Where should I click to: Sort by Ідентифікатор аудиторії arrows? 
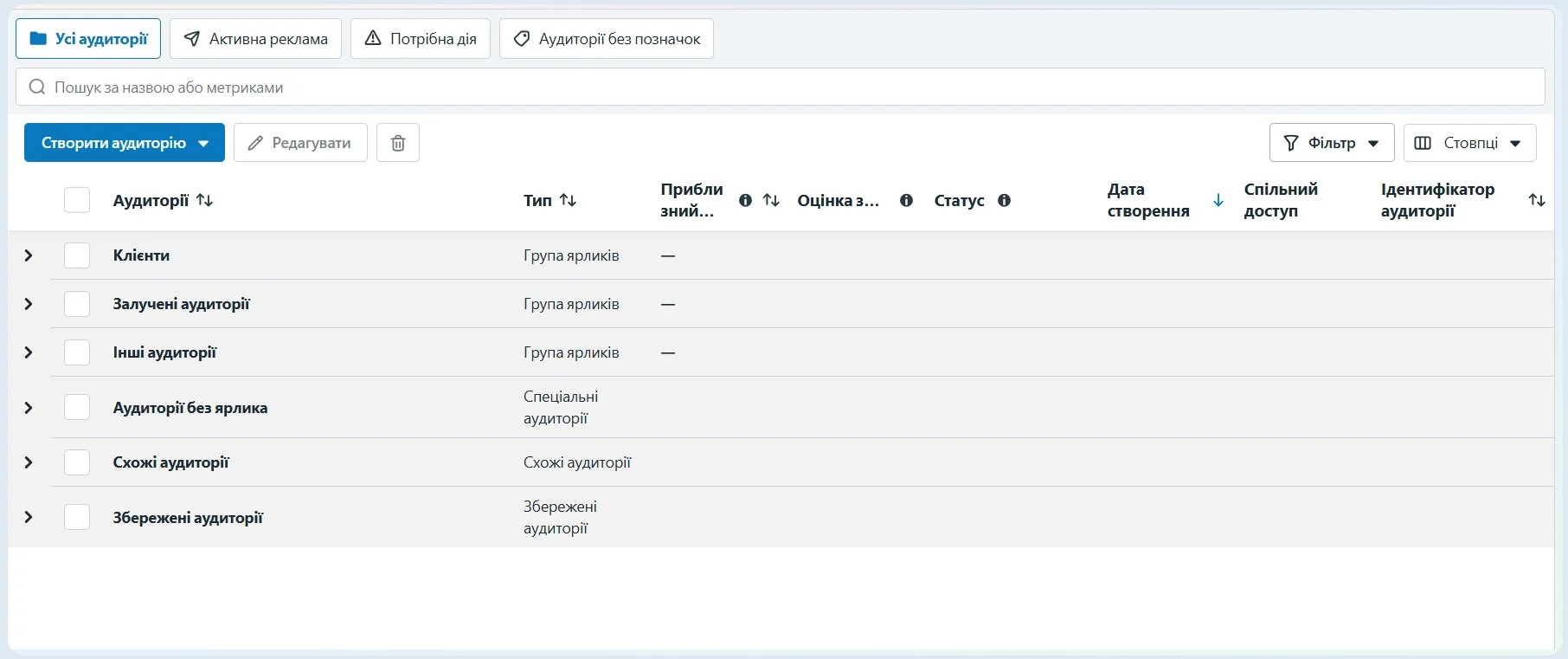coord(1537,200)
